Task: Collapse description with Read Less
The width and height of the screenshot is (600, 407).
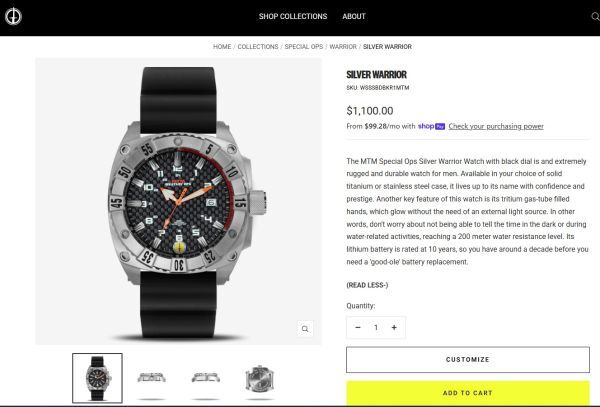Action: pos(367,285)
